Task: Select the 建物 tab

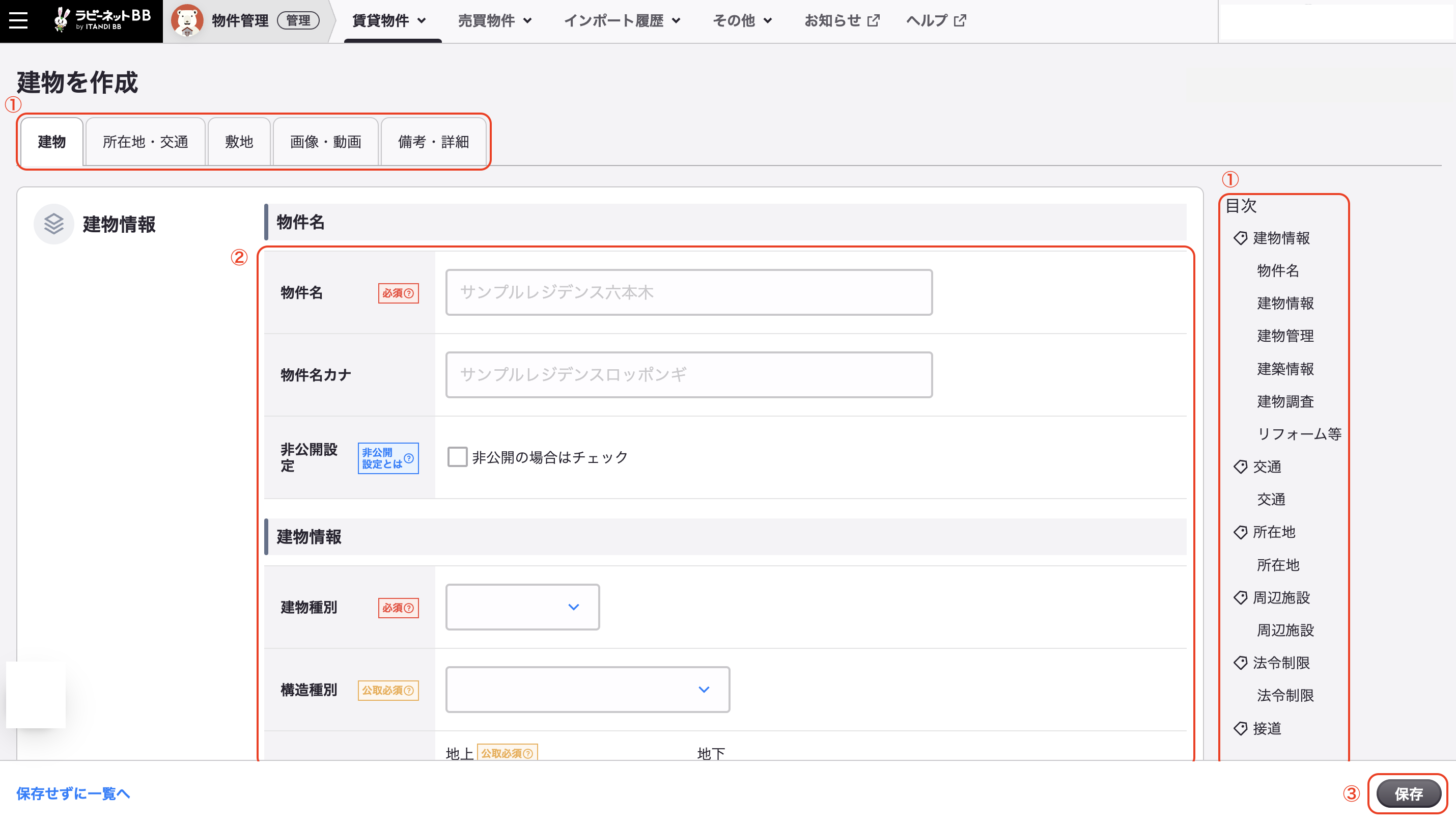Action: 52,142
